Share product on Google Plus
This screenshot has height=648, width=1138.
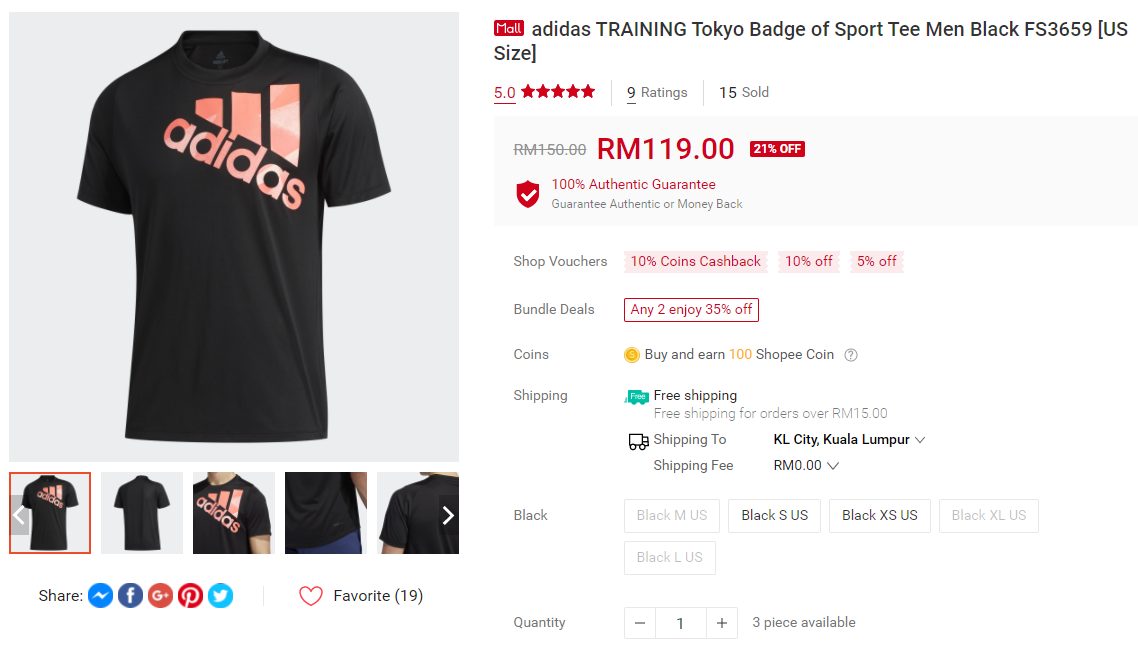[x=160, y=596]
